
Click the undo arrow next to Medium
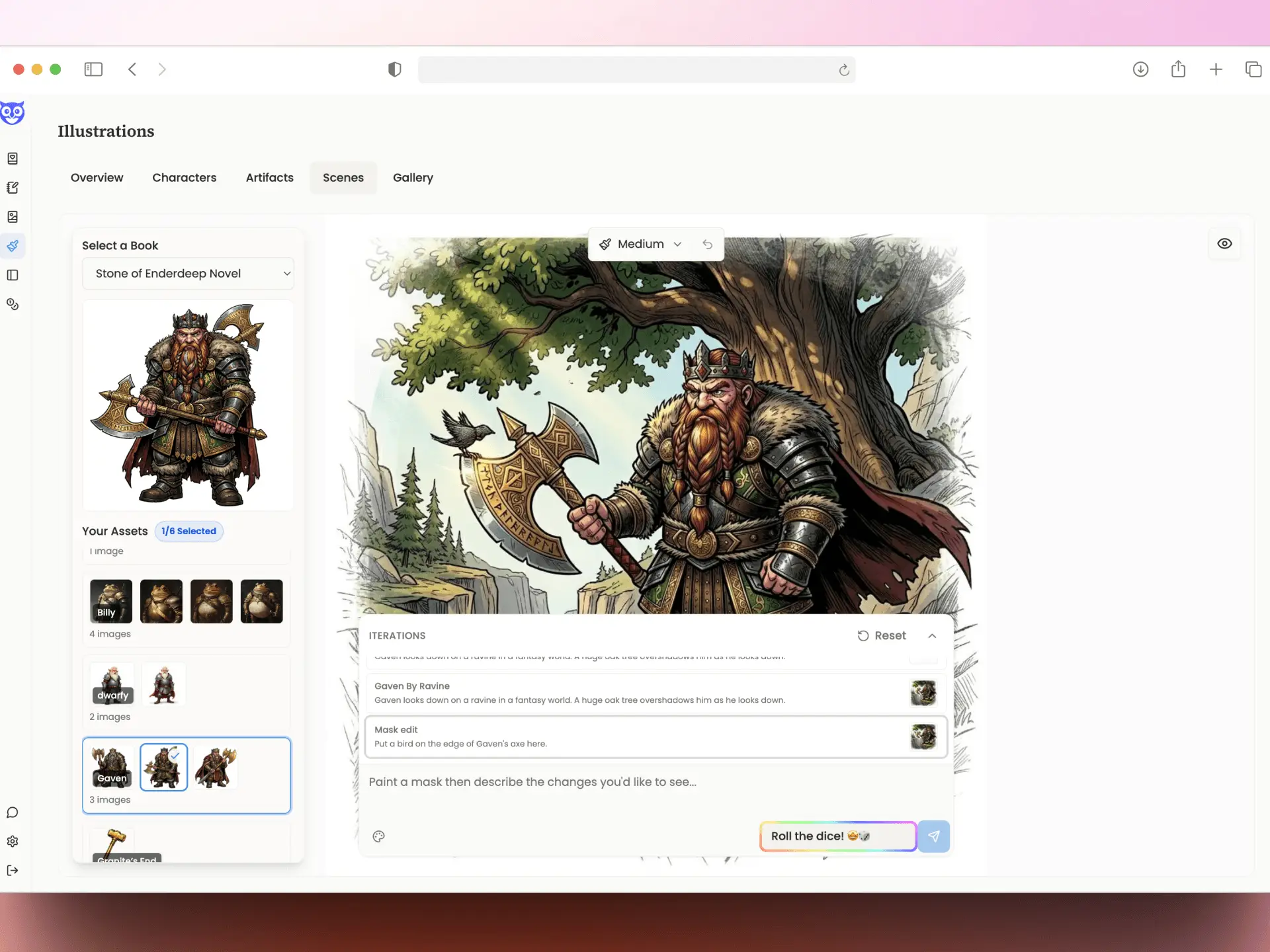(708, 245)
